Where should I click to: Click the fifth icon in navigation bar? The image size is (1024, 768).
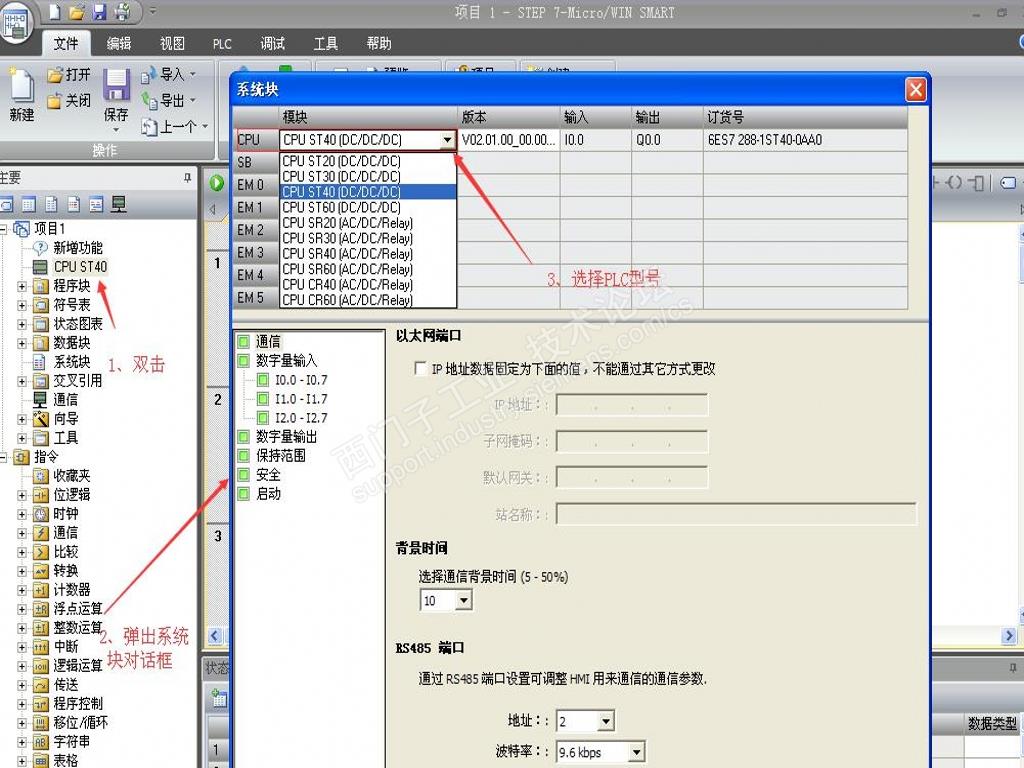tap(96, 205)
